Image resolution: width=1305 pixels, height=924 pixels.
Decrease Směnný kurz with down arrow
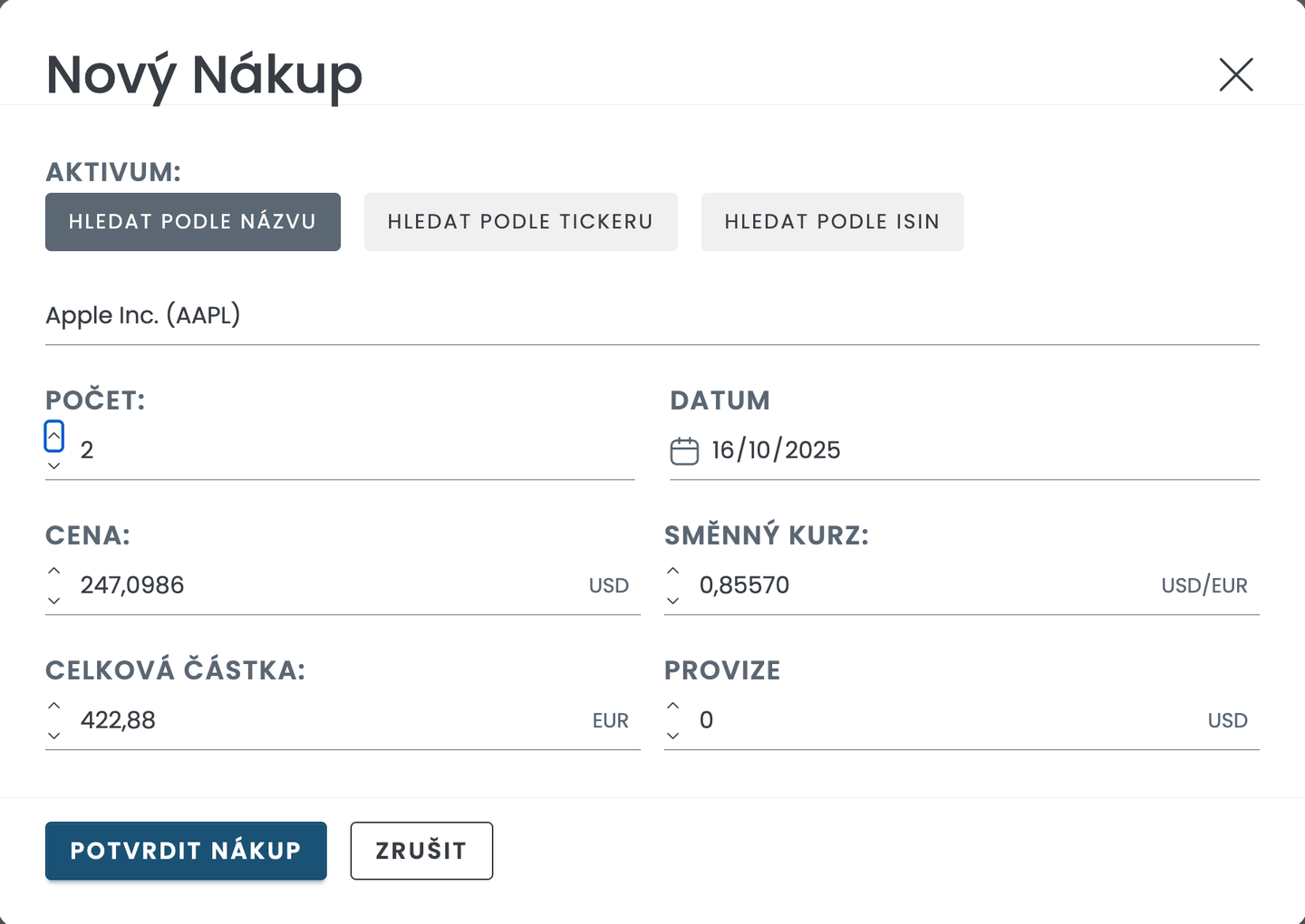coord(672,601)
